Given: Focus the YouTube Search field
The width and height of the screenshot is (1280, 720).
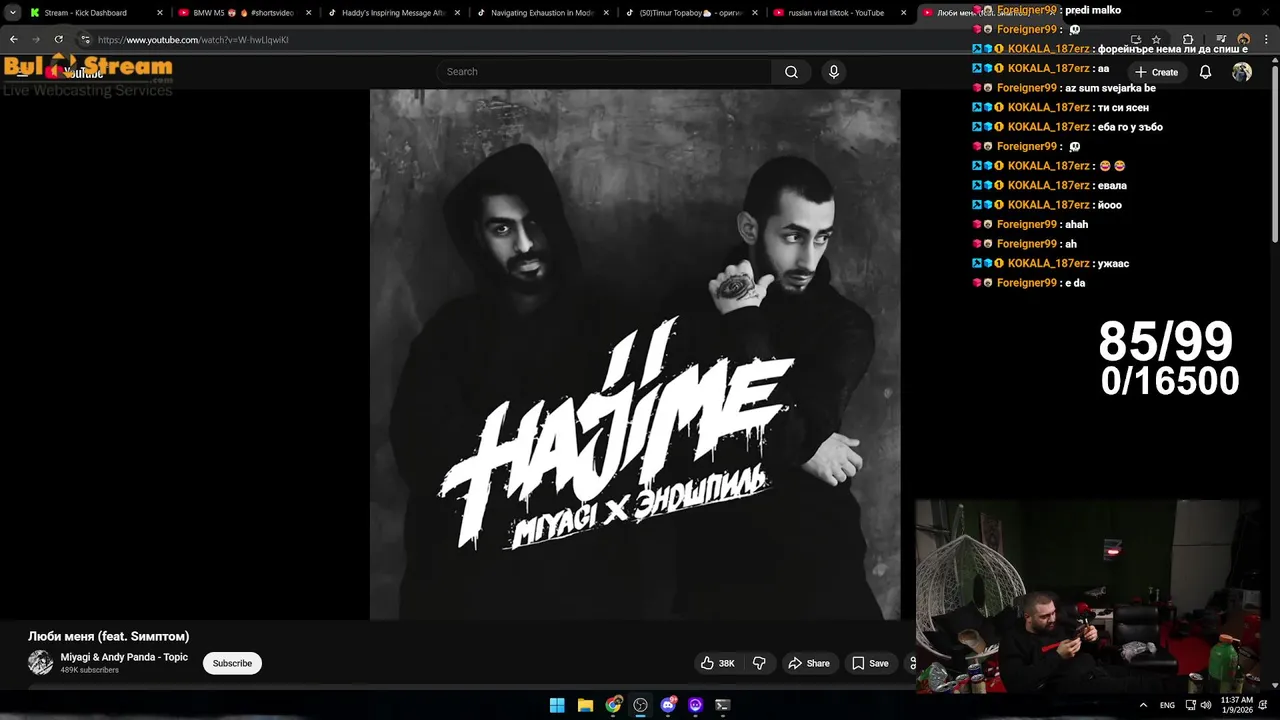Looking at the screenshot, I should (x=604, y=72).
